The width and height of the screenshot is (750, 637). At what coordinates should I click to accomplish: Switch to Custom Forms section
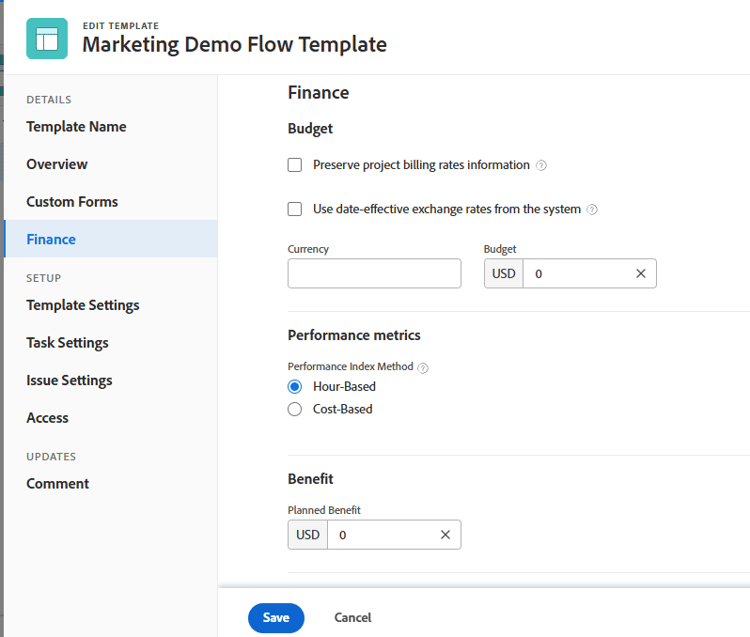72,202
